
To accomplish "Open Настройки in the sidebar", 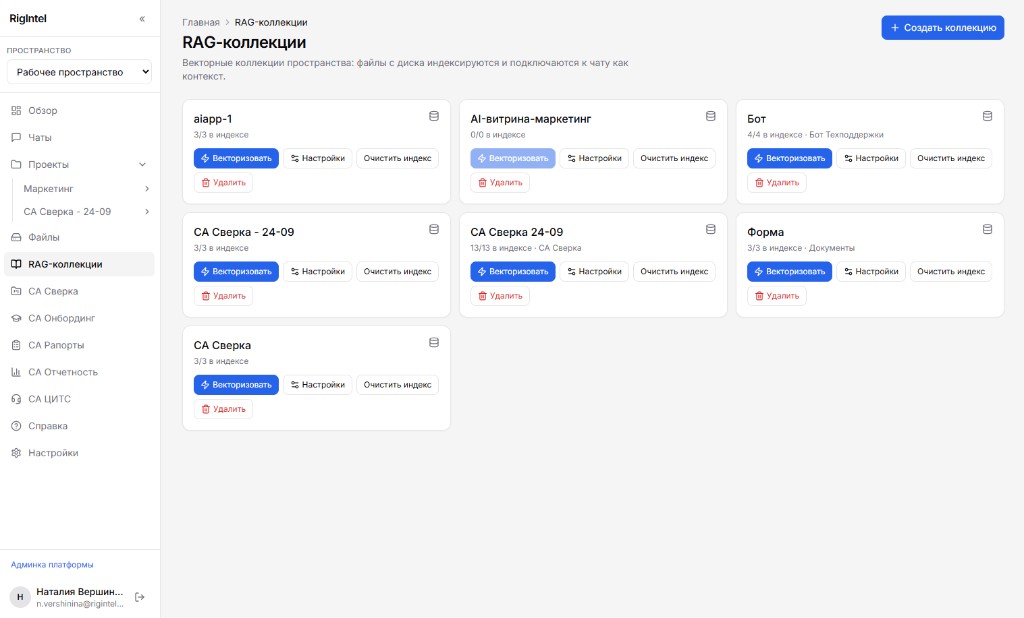I will coord(79,453).
